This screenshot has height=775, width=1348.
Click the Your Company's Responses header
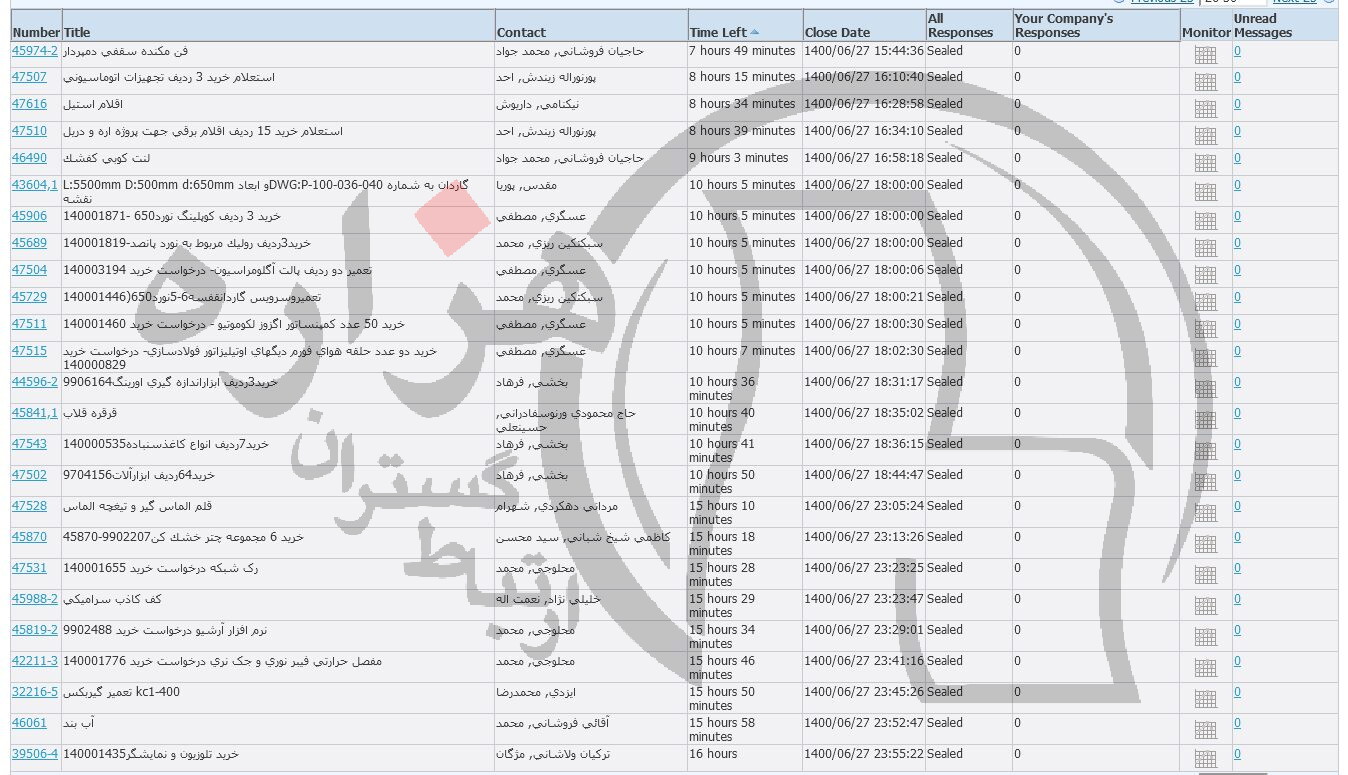pyautogui.click(x=1064, y=25)
